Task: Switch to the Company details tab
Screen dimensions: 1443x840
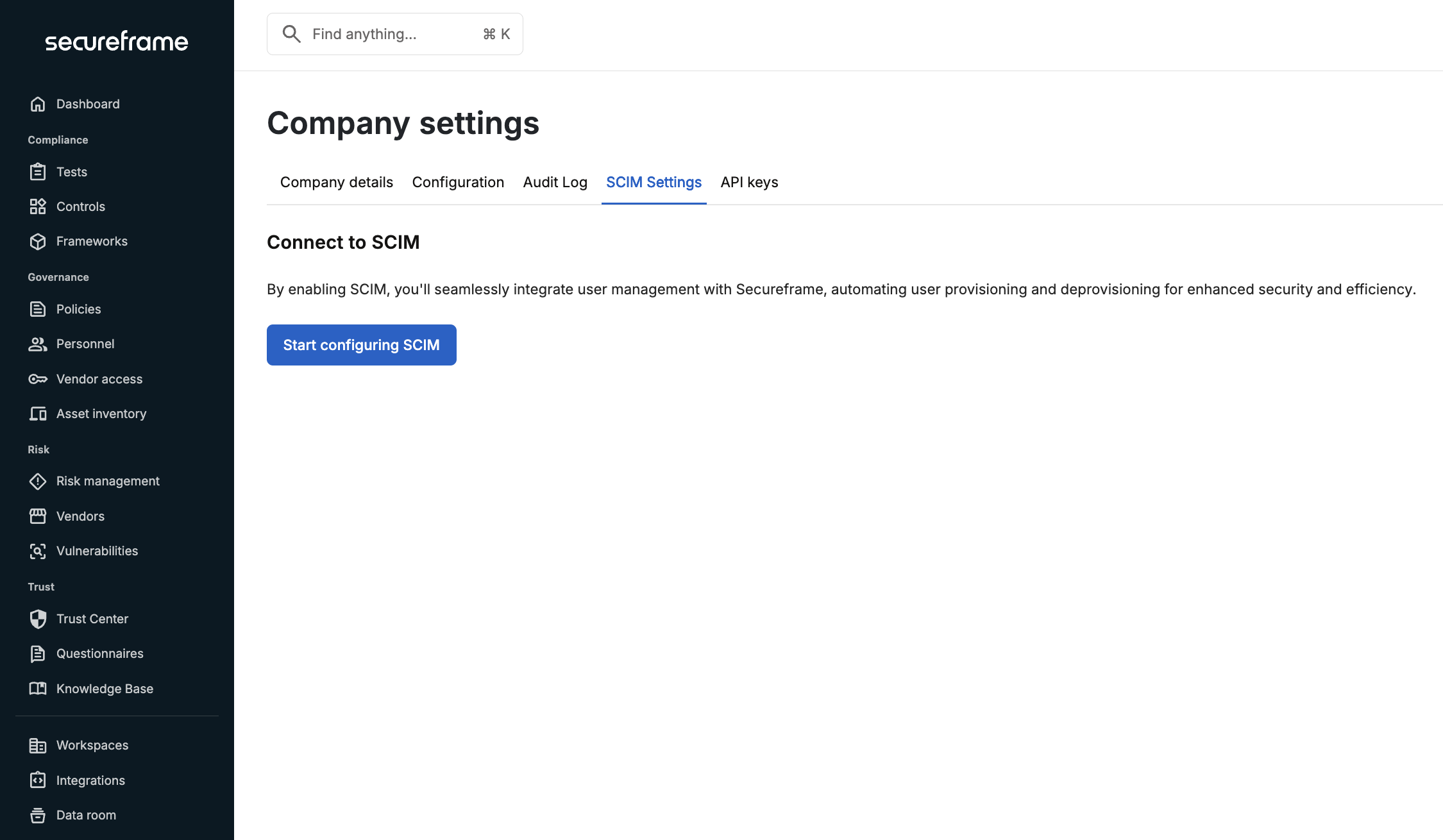Action: point(337,182)
